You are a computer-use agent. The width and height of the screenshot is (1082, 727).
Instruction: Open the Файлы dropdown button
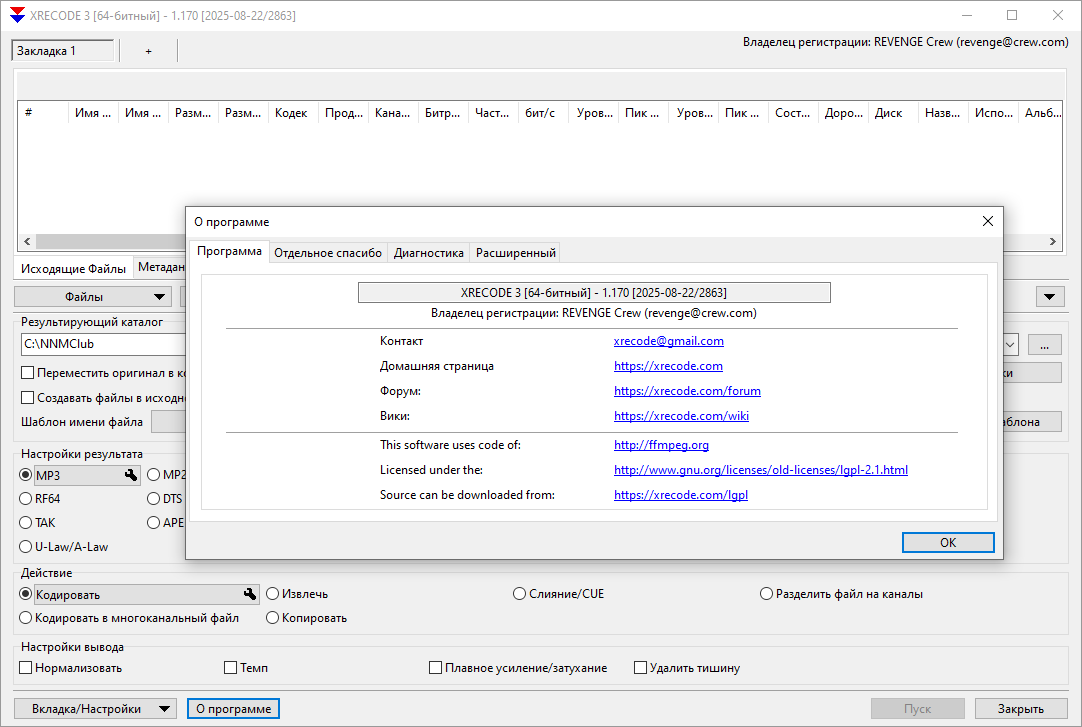tap(92, 297)
